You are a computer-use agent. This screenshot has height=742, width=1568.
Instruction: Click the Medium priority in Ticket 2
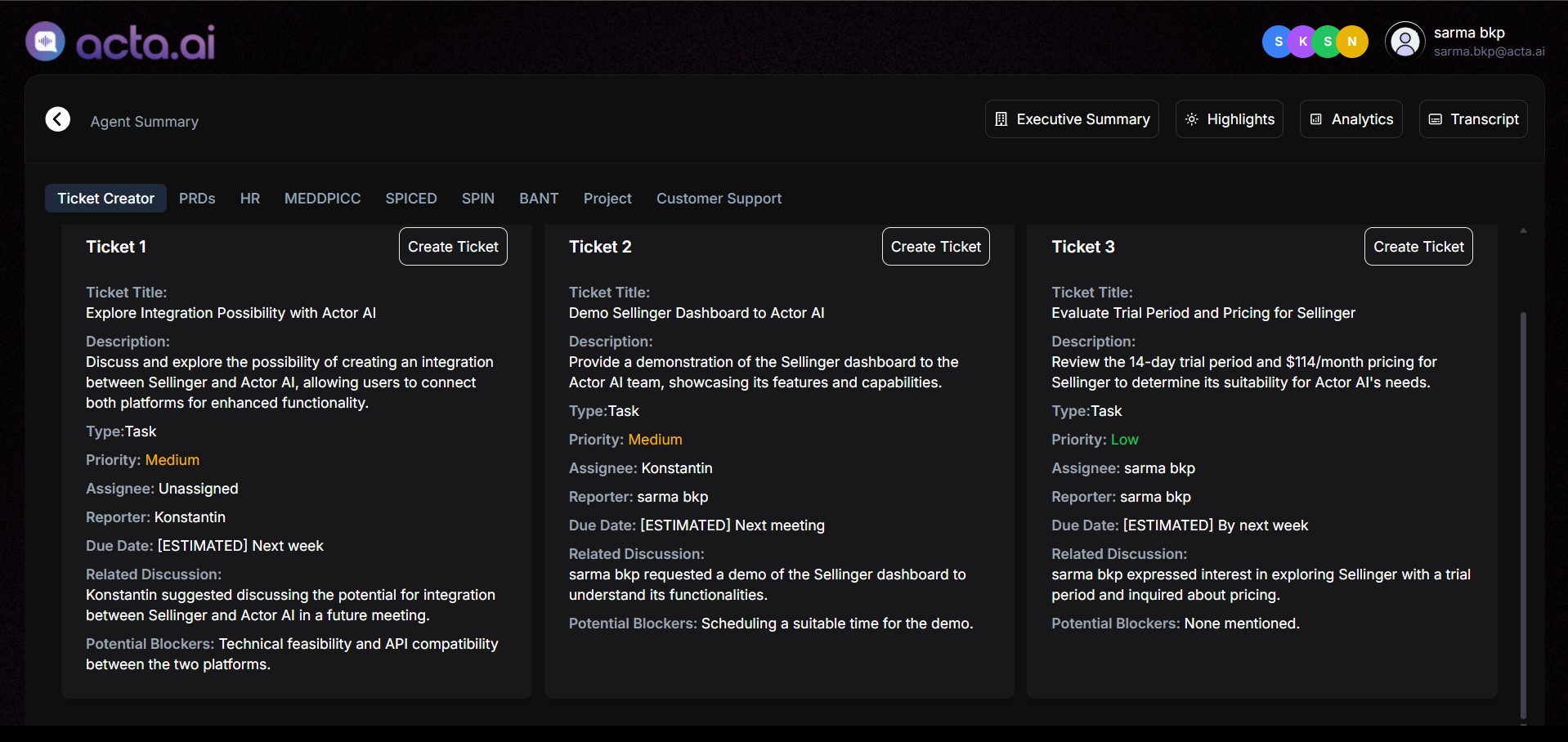point(655,440)
